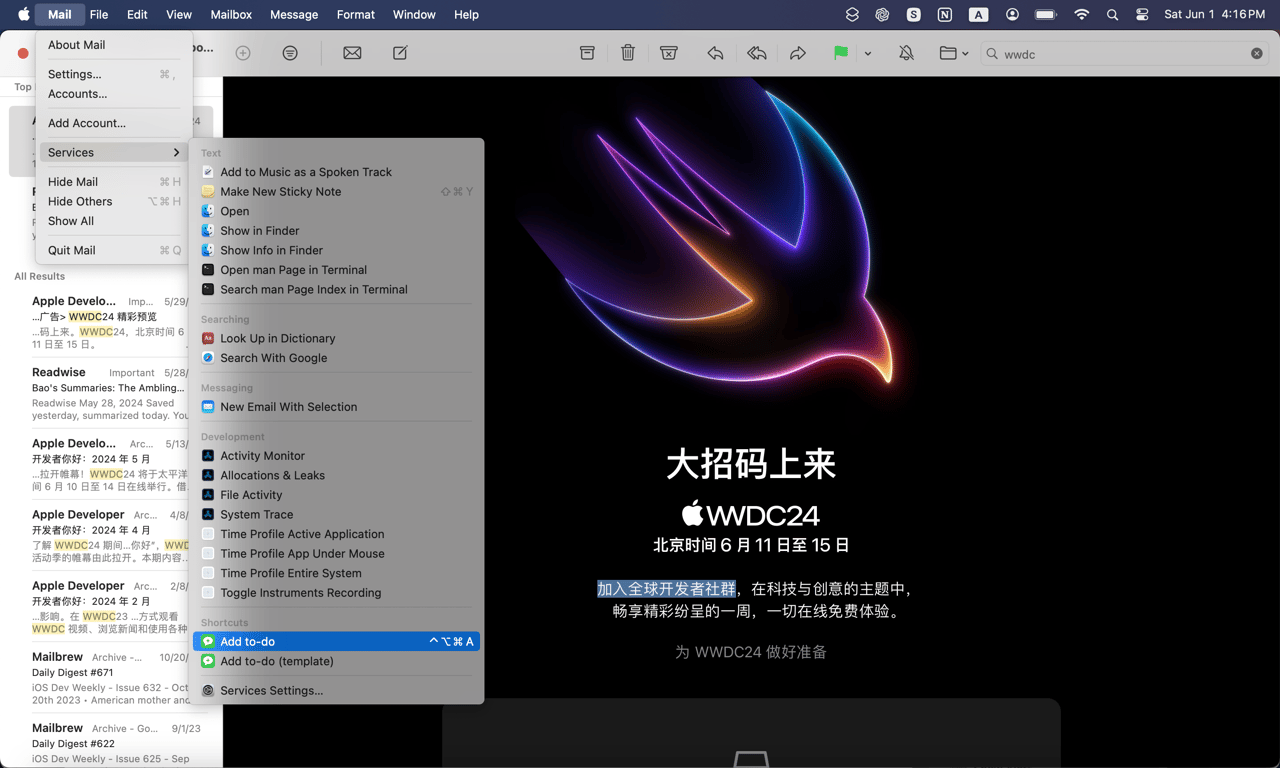Reply to the selected message

click(x=713, y=53)
